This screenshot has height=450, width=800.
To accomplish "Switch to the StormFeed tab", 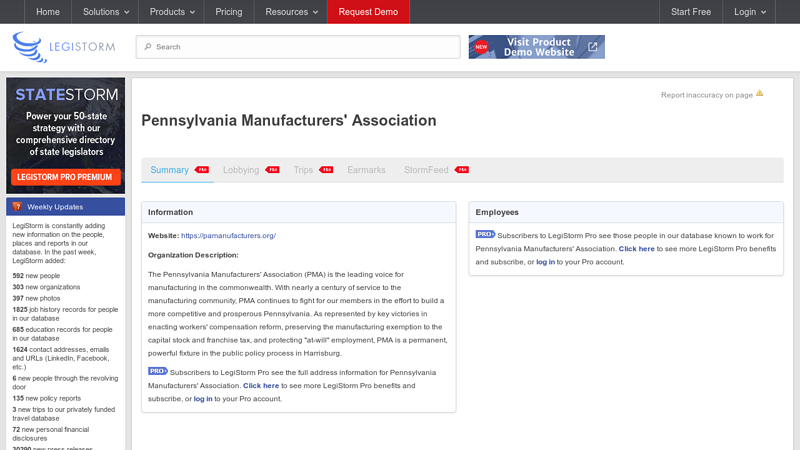I will [426, 170].
